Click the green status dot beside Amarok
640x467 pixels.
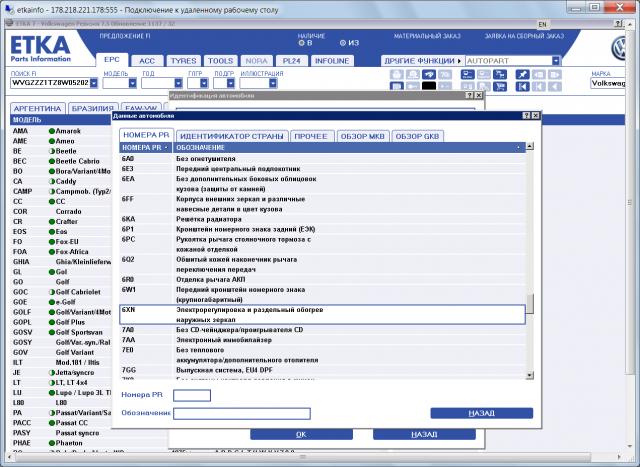tap(51, 131)
